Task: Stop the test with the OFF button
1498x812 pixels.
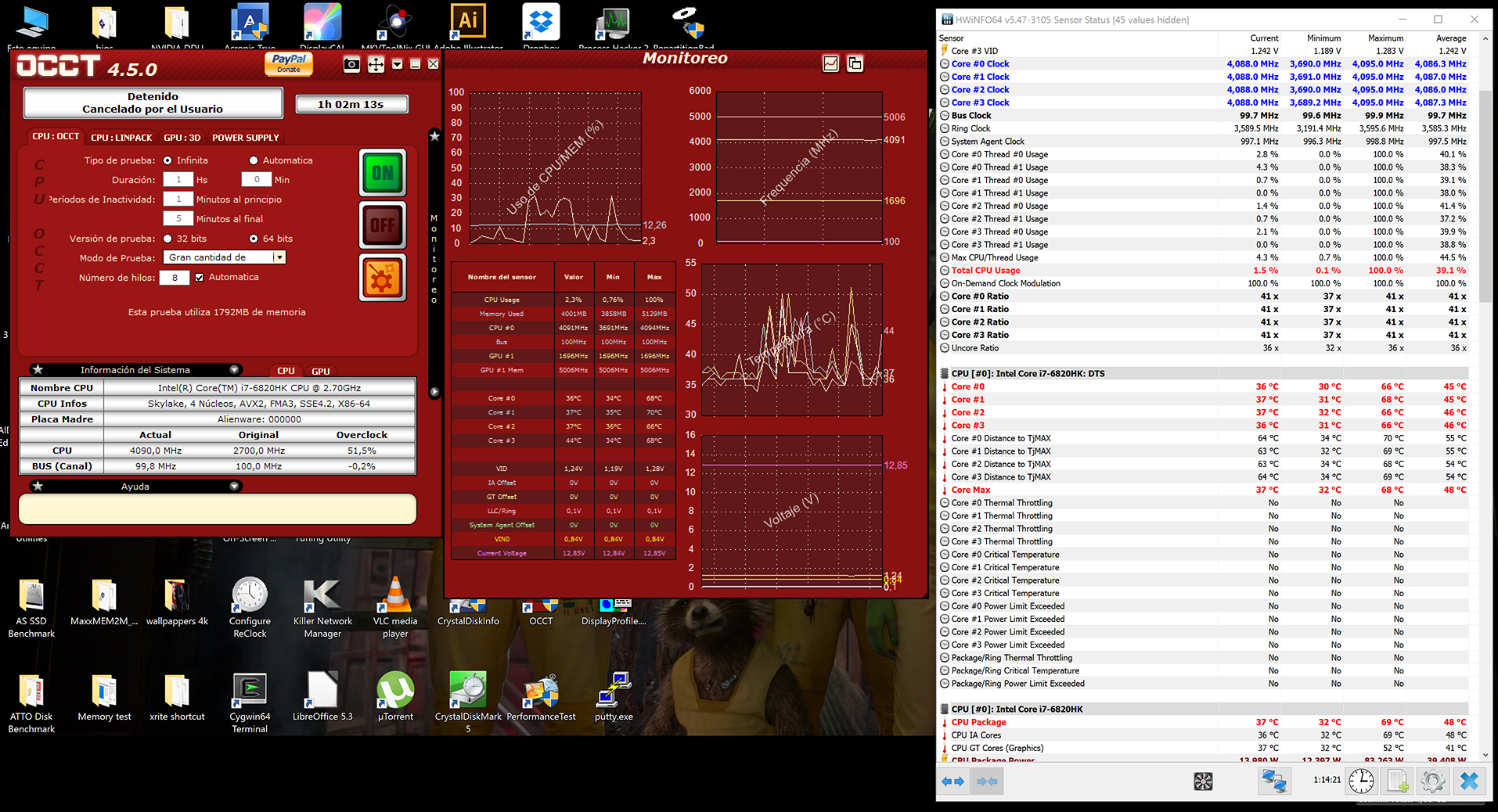Action: [x=383, y=225]
